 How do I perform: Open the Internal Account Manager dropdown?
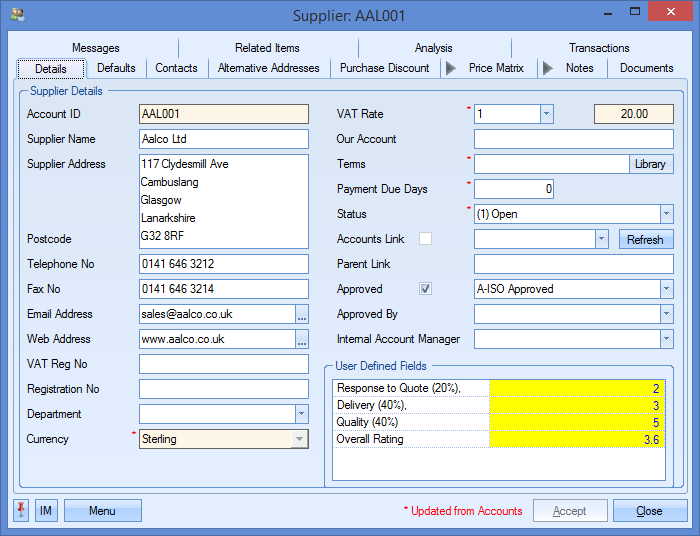coord(666,339)
